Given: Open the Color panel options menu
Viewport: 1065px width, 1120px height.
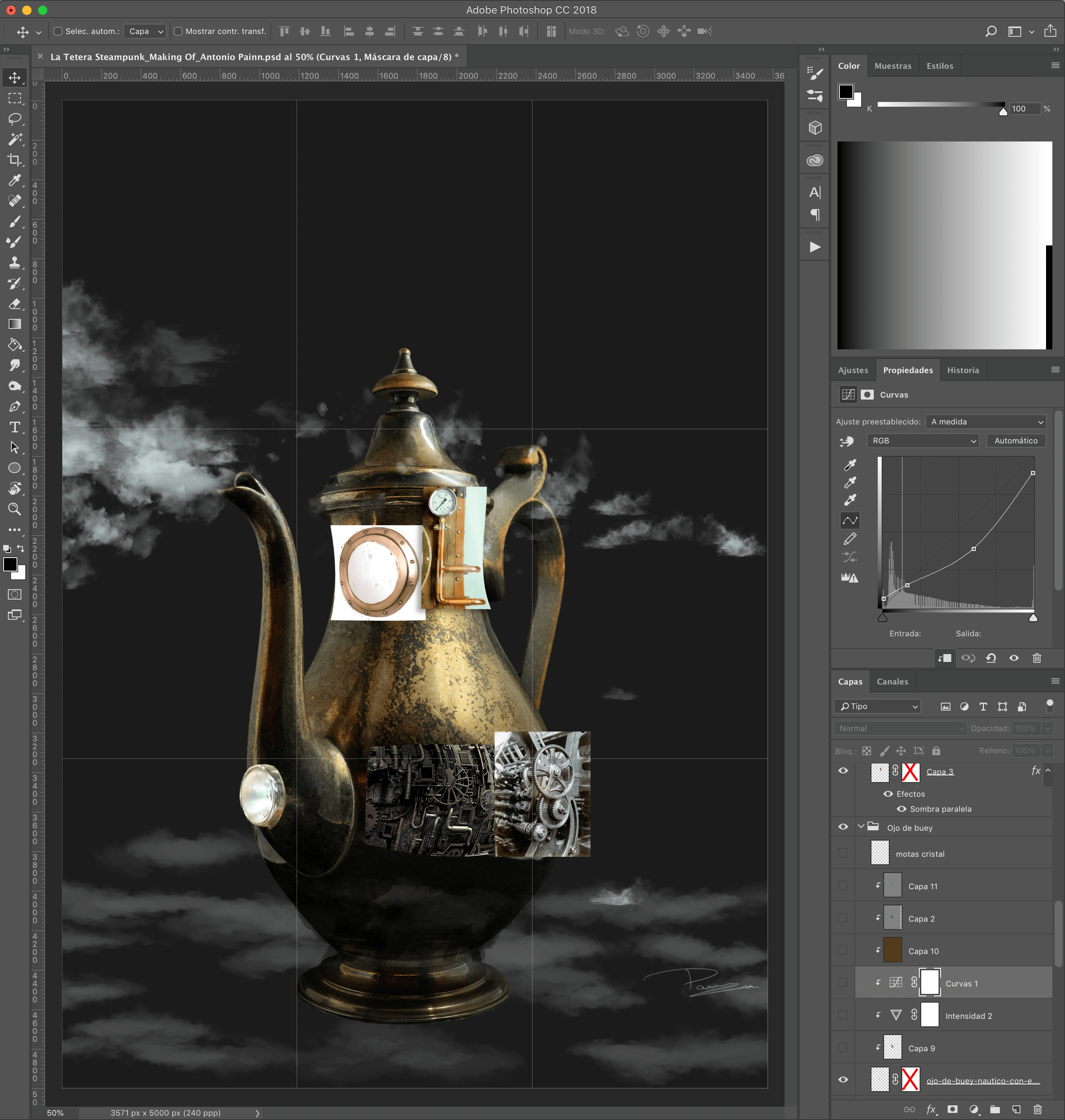Looking at the screenshot, I should pyautogui.click(x=1055, y=65).
